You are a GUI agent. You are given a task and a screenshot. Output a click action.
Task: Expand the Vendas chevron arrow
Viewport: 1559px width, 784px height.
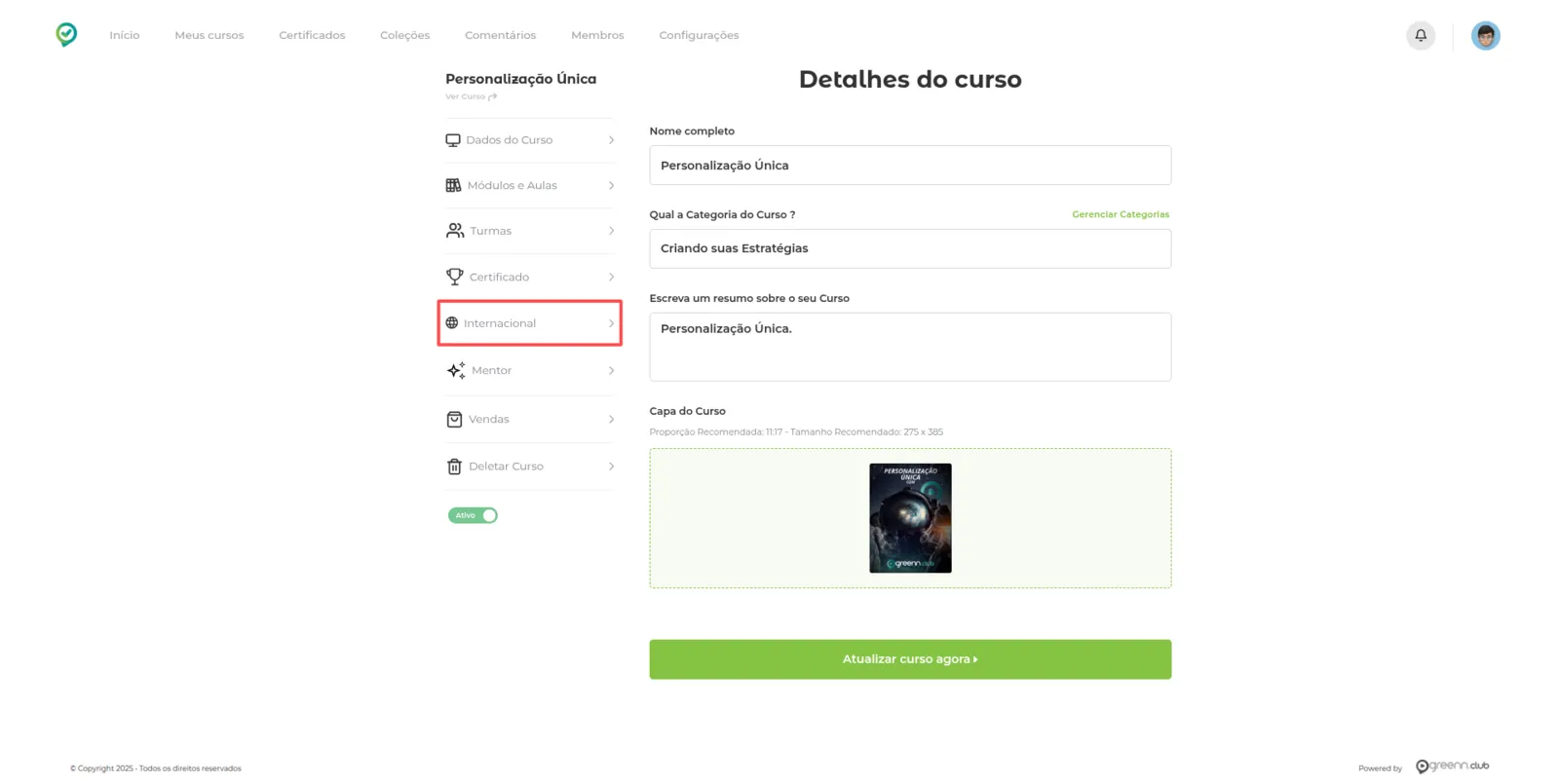pyautogui.click(x=611, y=419)
